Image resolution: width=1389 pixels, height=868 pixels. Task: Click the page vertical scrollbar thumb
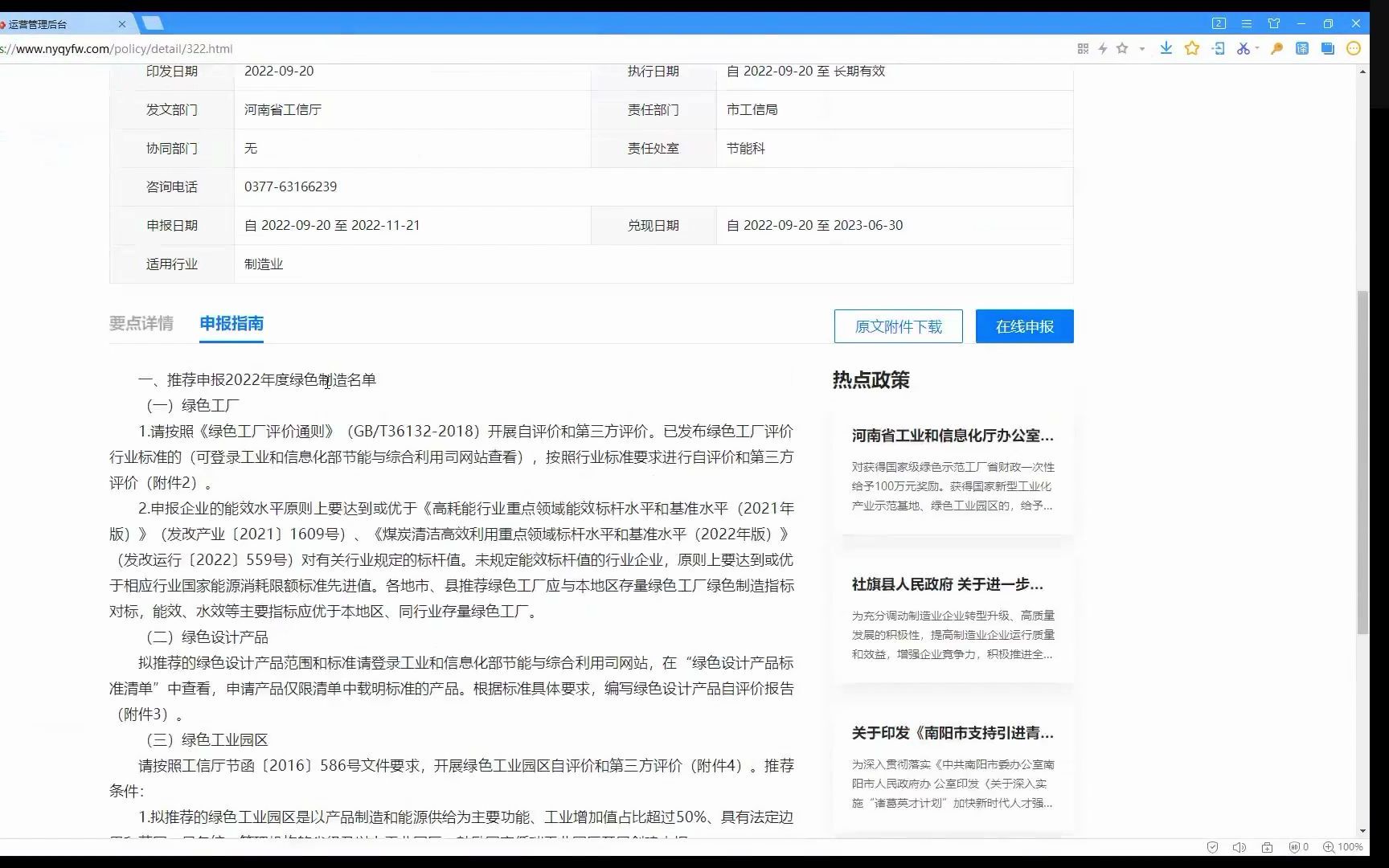[x=1362, y=462]
